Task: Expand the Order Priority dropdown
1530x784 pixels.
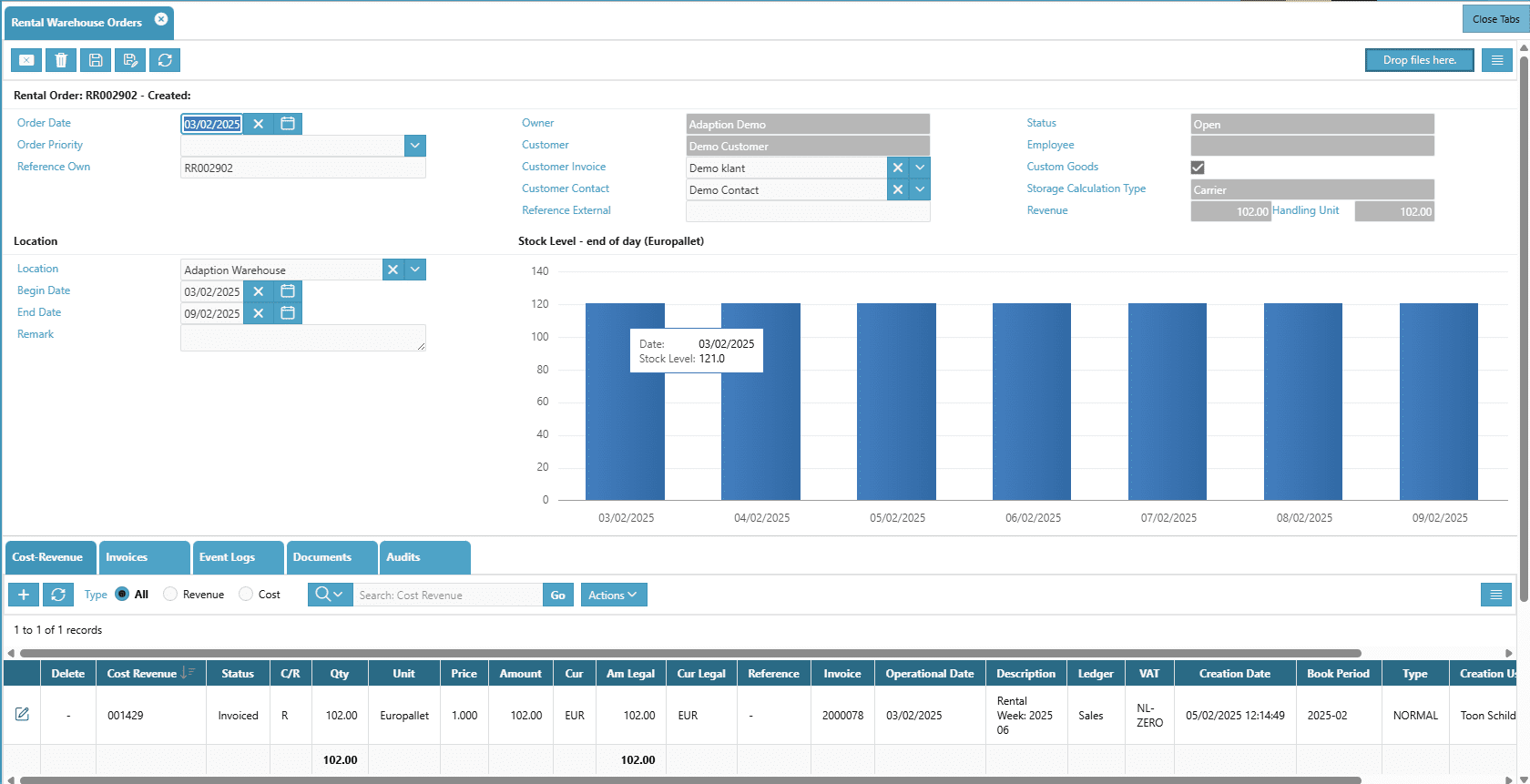Action: [x=415, y=146]
